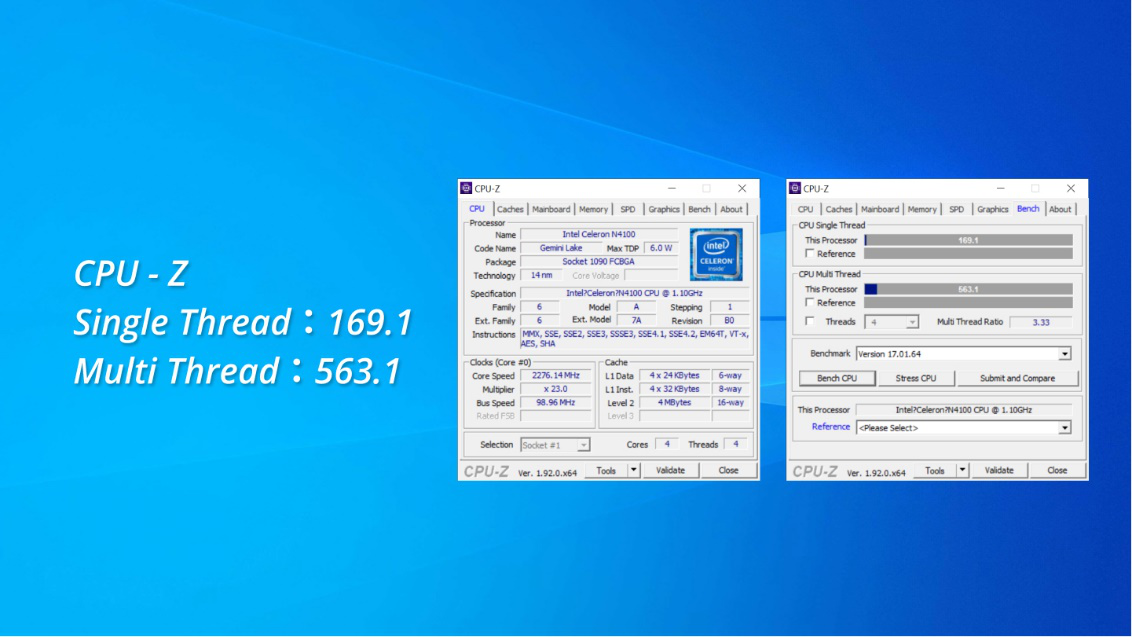Switch to Caches tab in left window

tap(510, 209)
